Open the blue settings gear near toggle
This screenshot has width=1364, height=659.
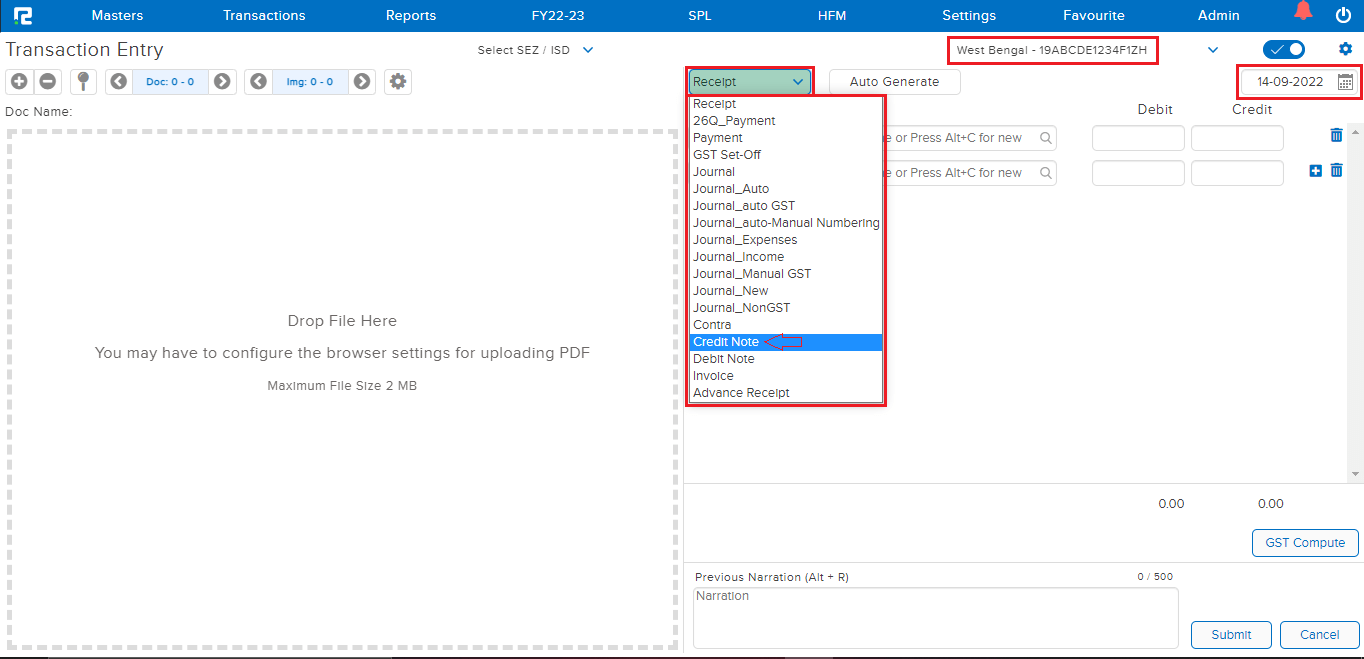coord(1345,49)
